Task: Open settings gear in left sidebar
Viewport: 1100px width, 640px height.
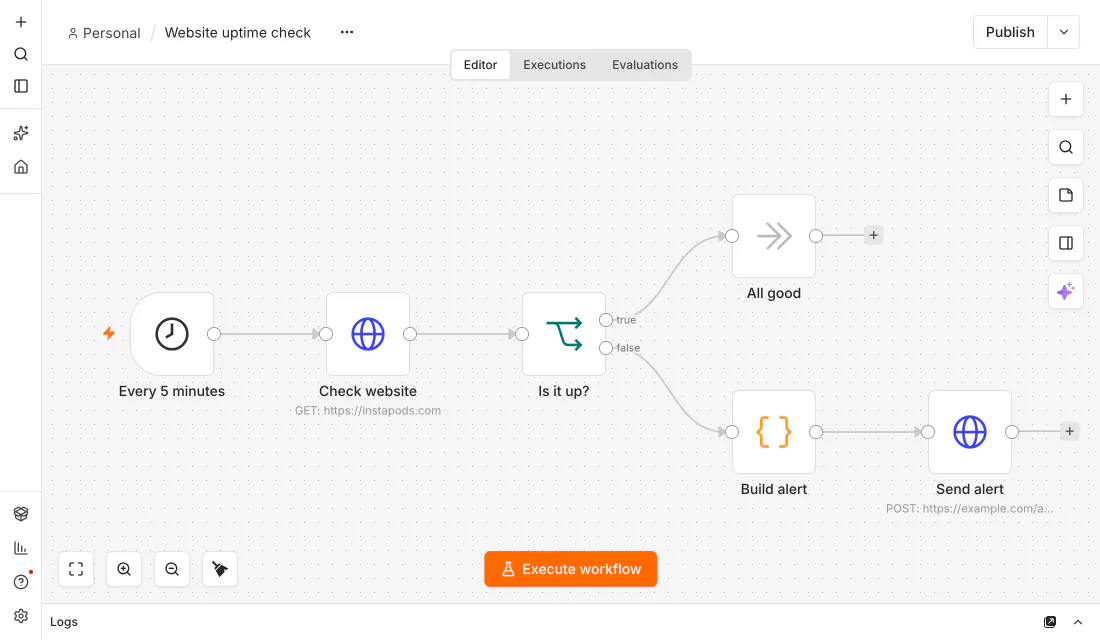Action: pyautogui.click(x=21, y=615)
